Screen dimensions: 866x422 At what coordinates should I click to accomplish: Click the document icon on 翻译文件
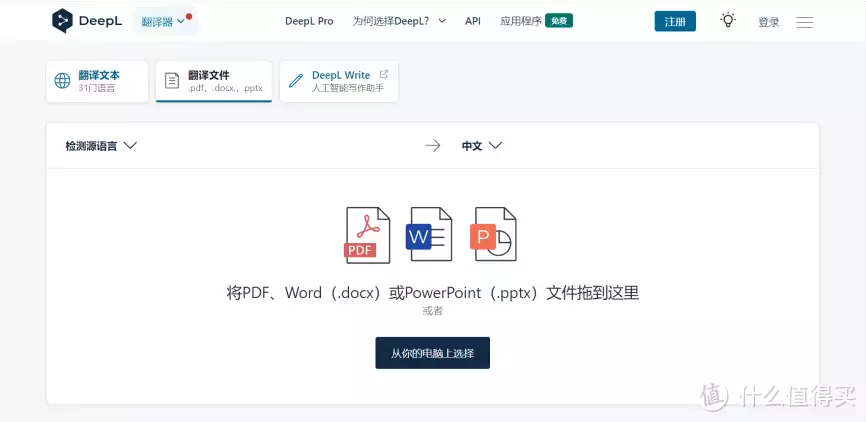point(172,81)
